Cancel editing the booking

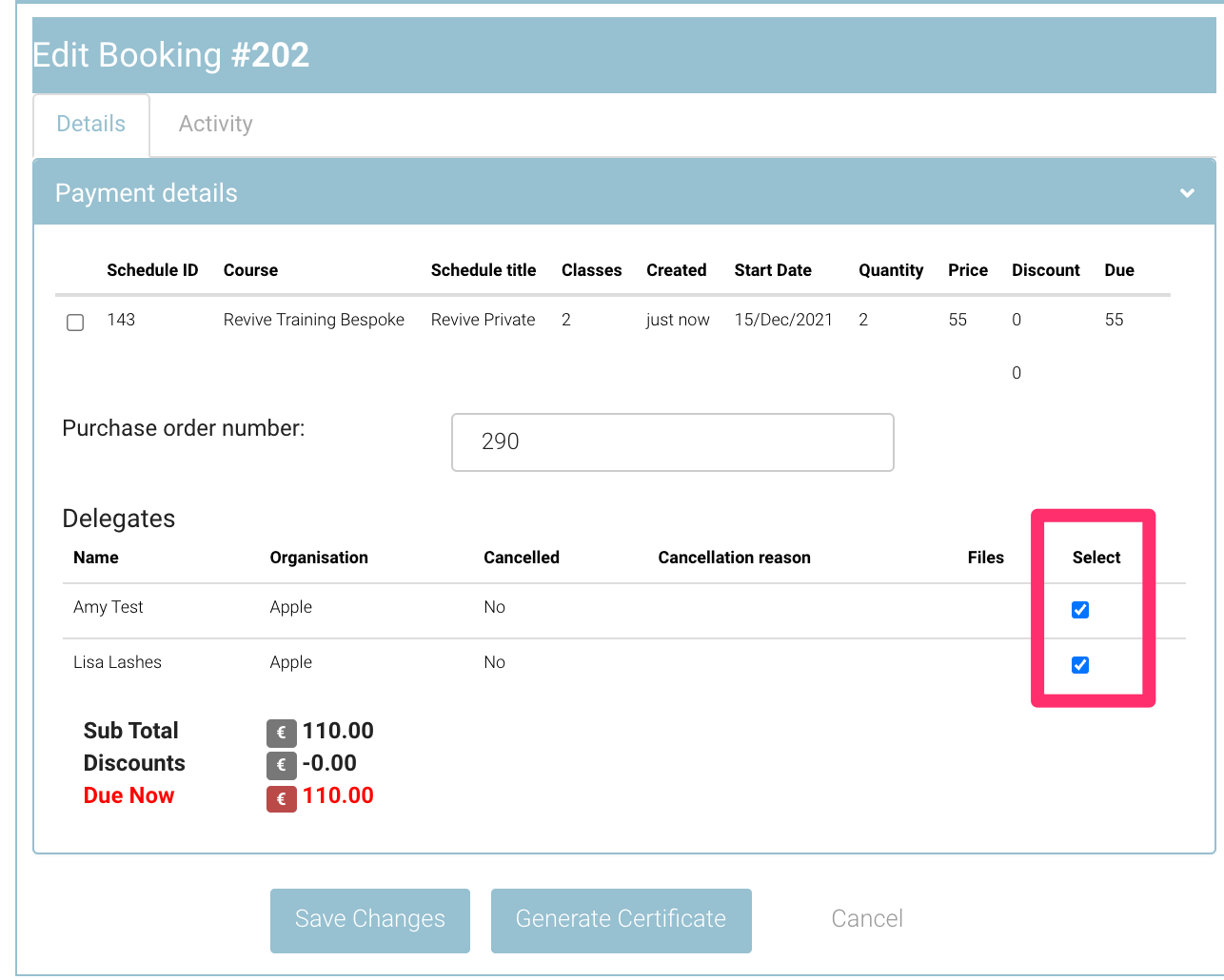[x=866, y=919]
